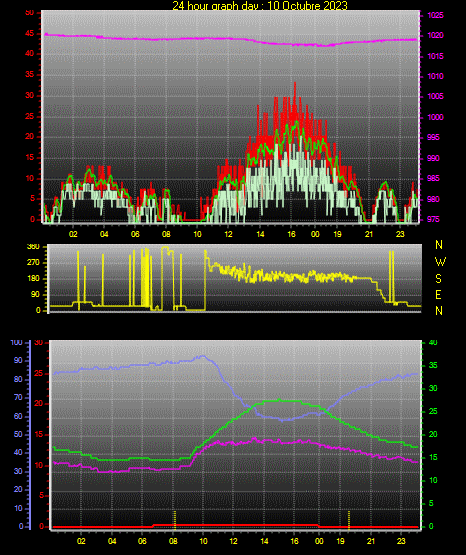Click the magenta pressure line's lowest dip
Image resolution: width=466 pixels, height=555 pixels.
coord(324,45)
